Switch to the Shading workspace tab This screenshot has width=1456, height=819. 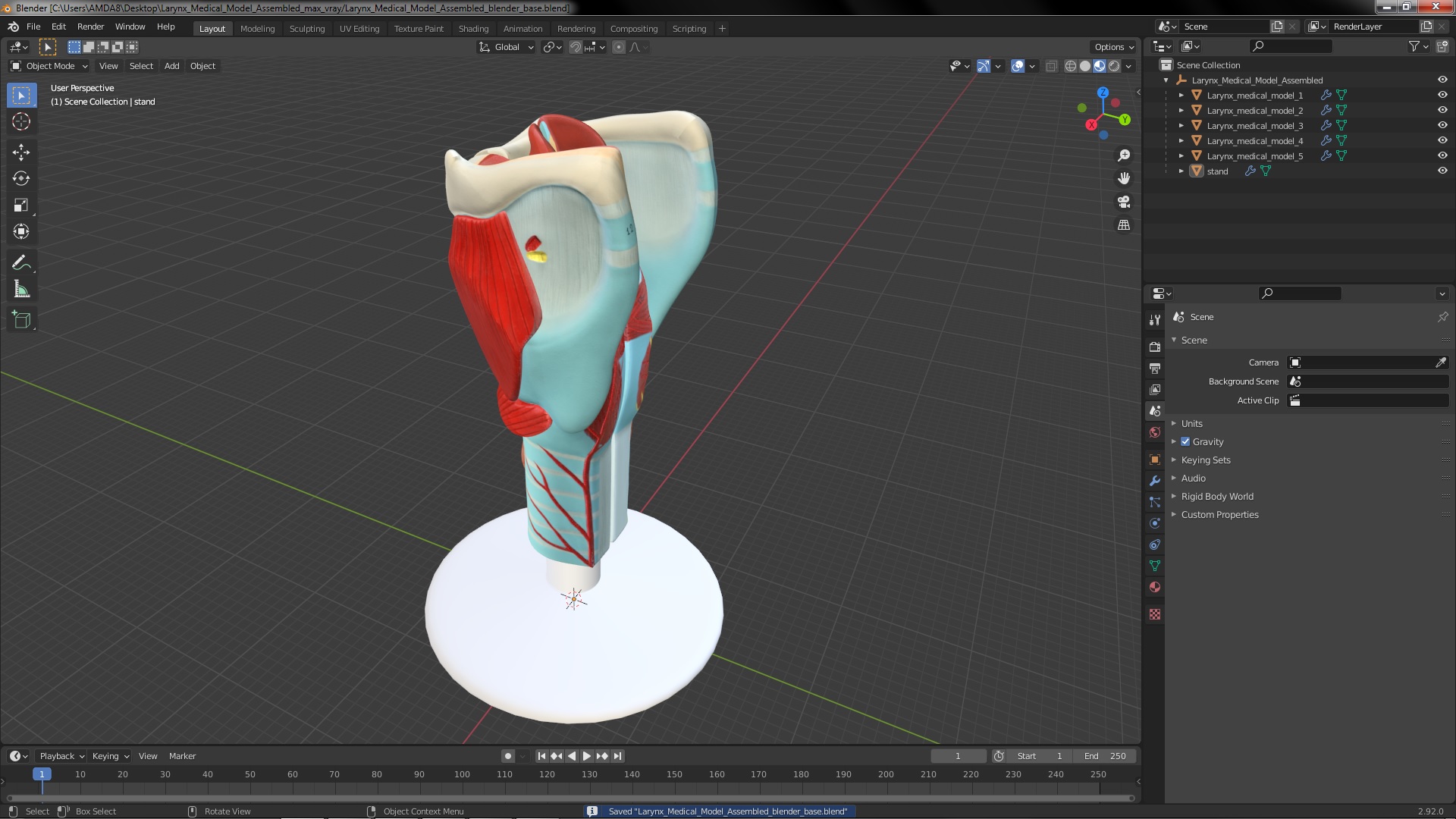point(473,29)
